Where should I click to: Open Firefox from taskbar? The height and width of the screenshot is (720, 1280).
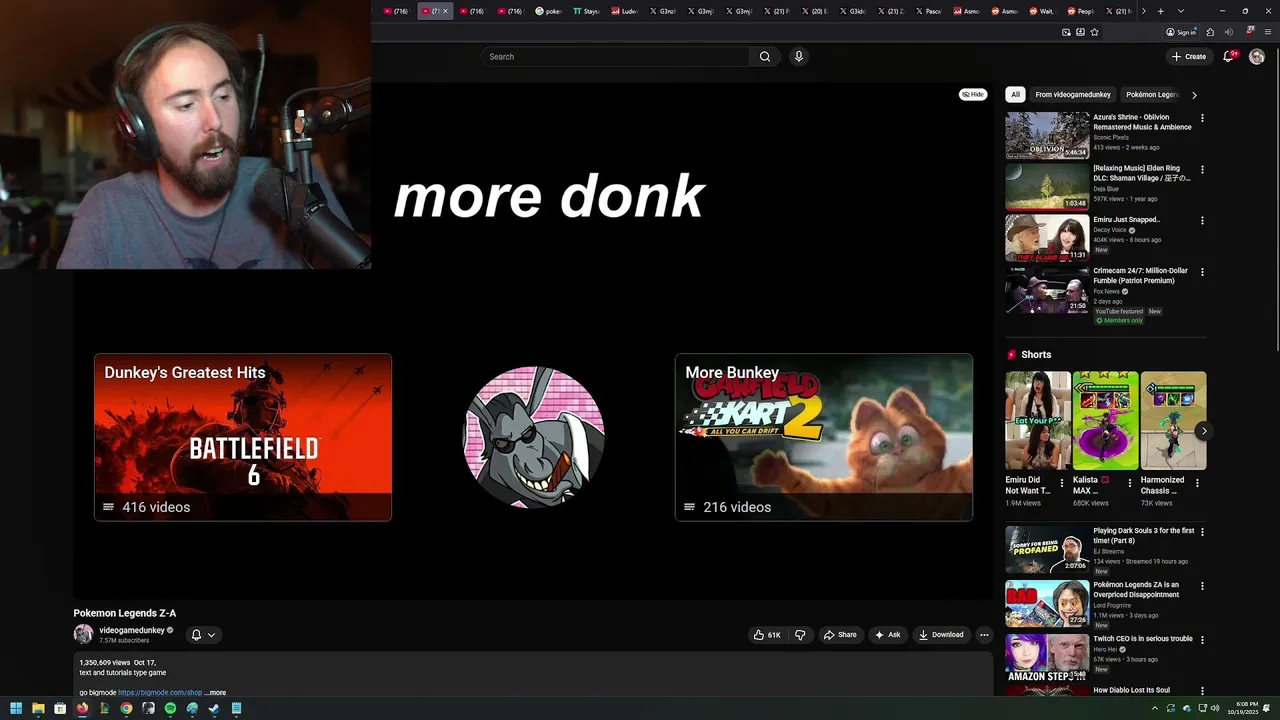tap(82, 708)
